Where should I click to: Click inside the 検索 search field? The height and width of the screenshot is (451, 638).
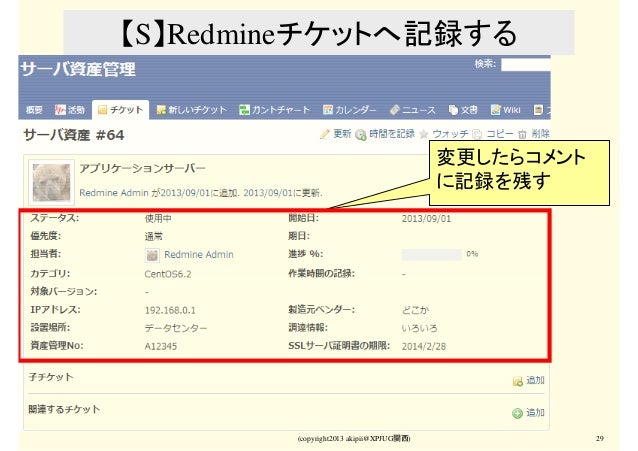(x=526, y=65)
